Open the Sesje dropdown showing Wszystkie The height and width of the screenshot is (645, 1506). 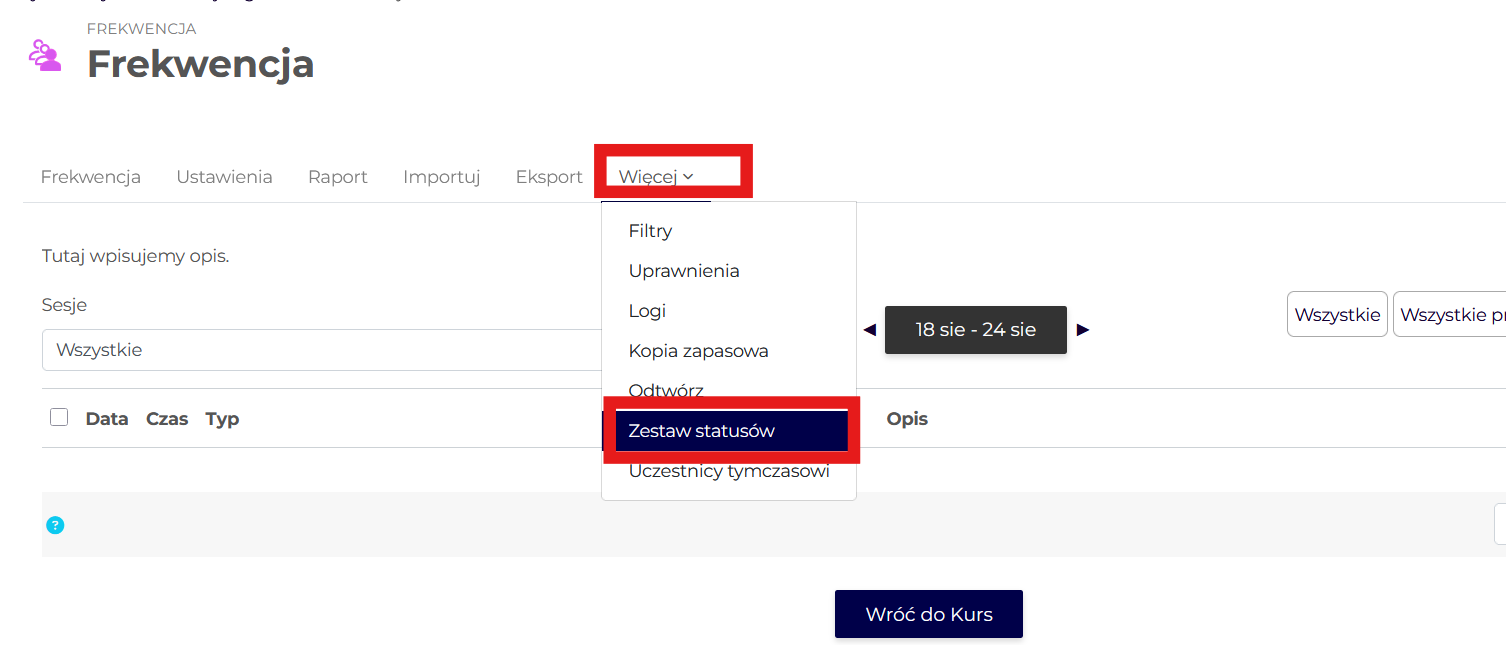(320, 350)
